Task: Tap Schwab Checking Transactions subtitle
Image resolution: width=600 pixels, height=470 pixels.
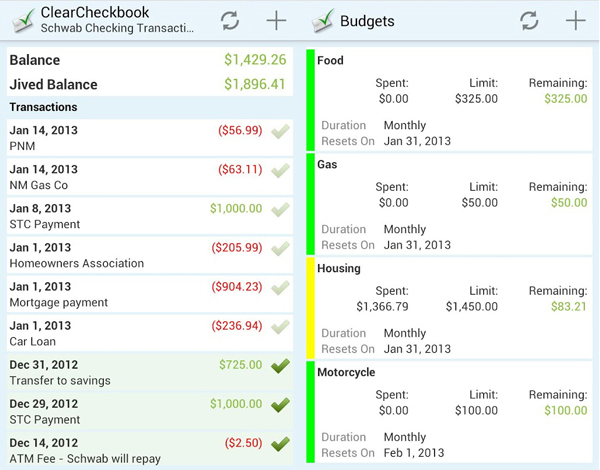Action: (x=117, y=28)
